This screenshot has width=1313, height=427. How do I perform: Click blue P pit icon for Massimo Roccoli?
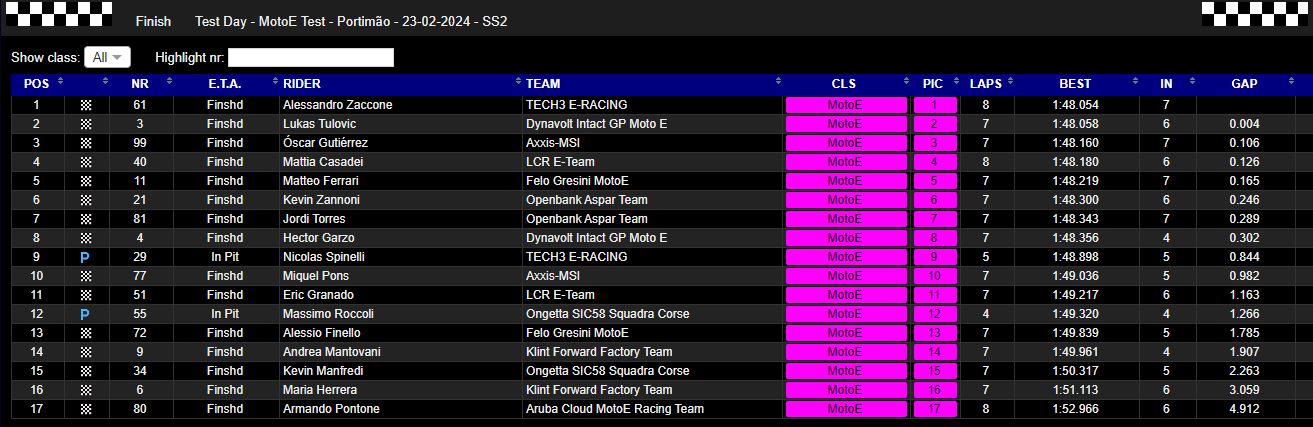(86, 314)
